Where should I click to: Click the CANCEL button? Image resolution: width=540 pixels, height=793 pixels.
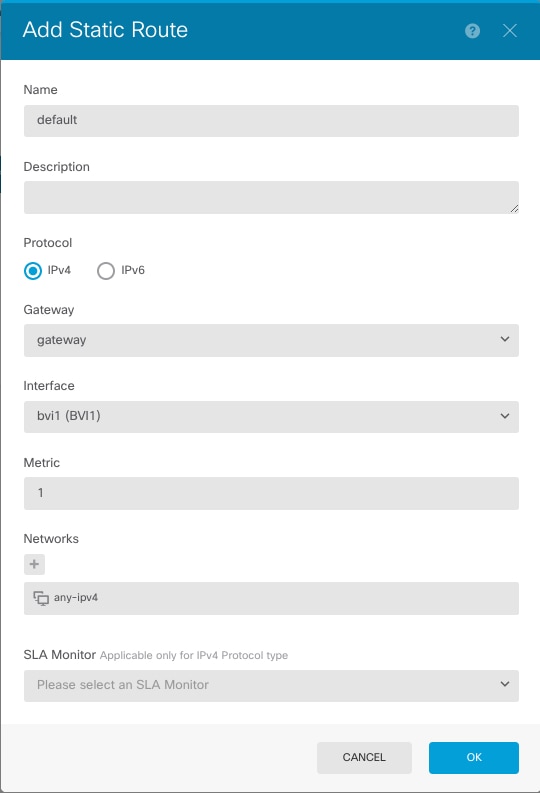[x=364, y=758]
